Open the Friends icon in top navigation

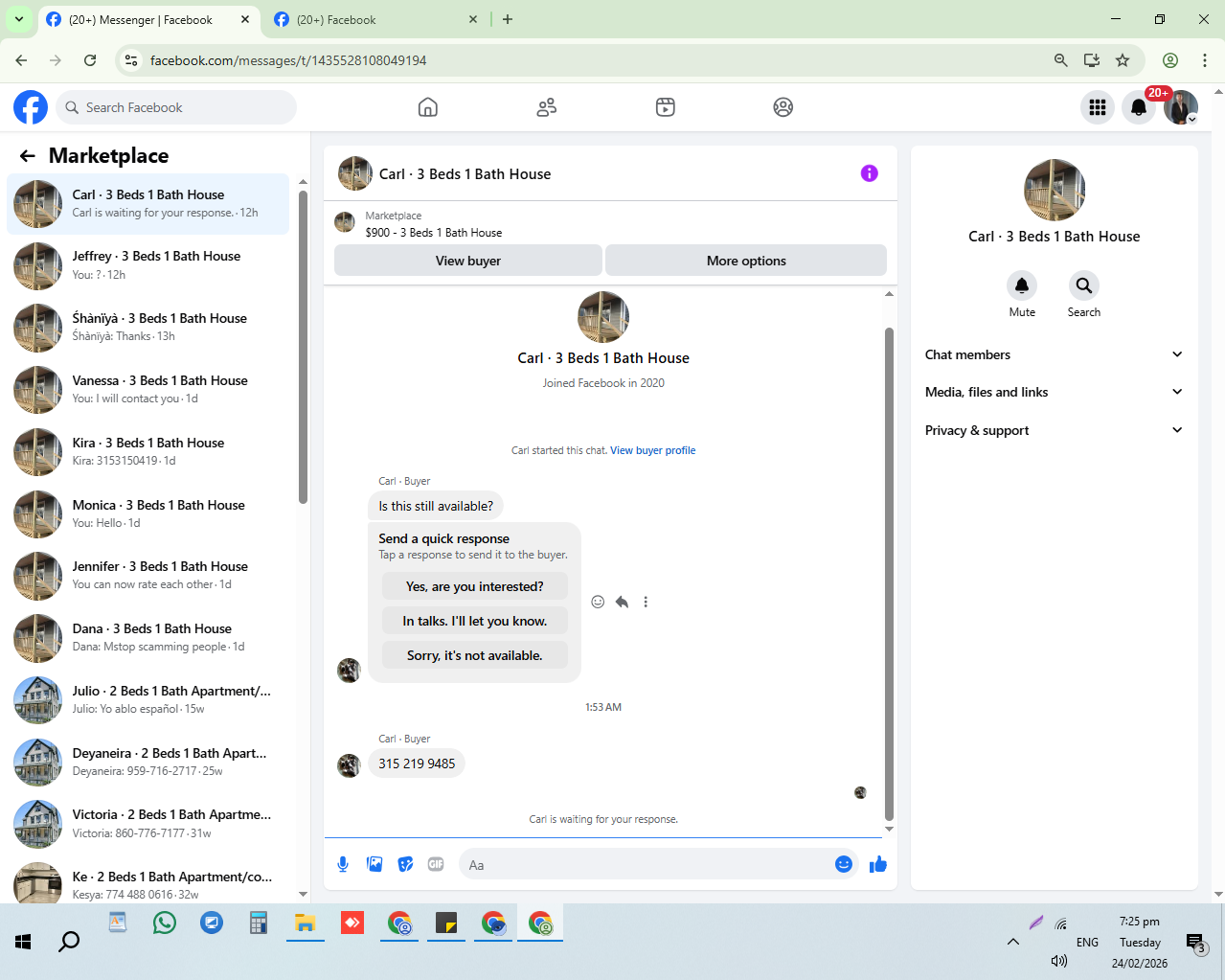click(547, 107)
